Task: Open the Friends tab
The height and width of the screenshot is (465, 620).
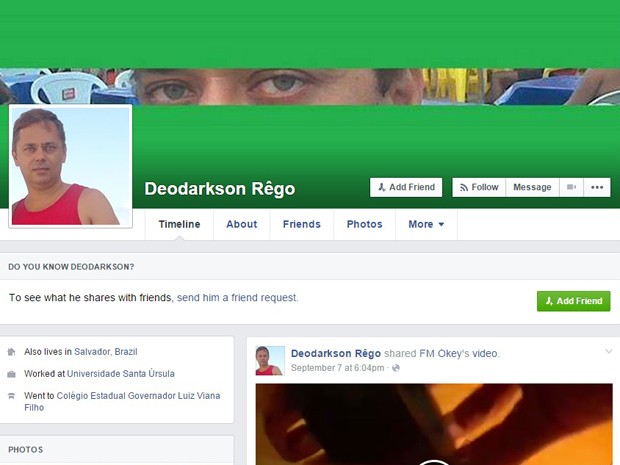Action: tap(302, 224)
